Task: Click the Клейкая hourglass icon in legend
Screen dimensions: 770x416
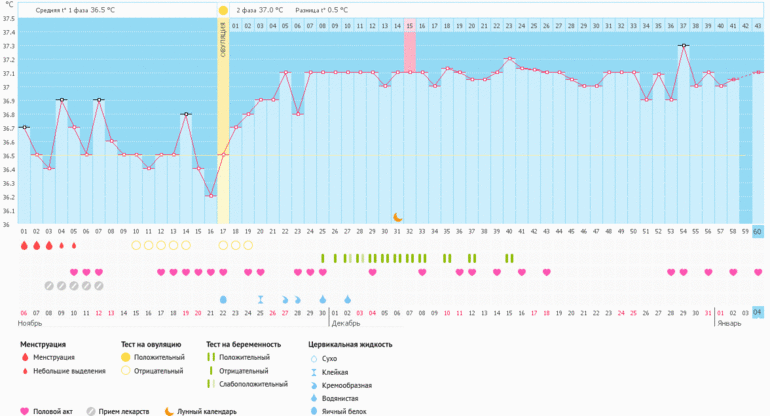Action: 313,371
